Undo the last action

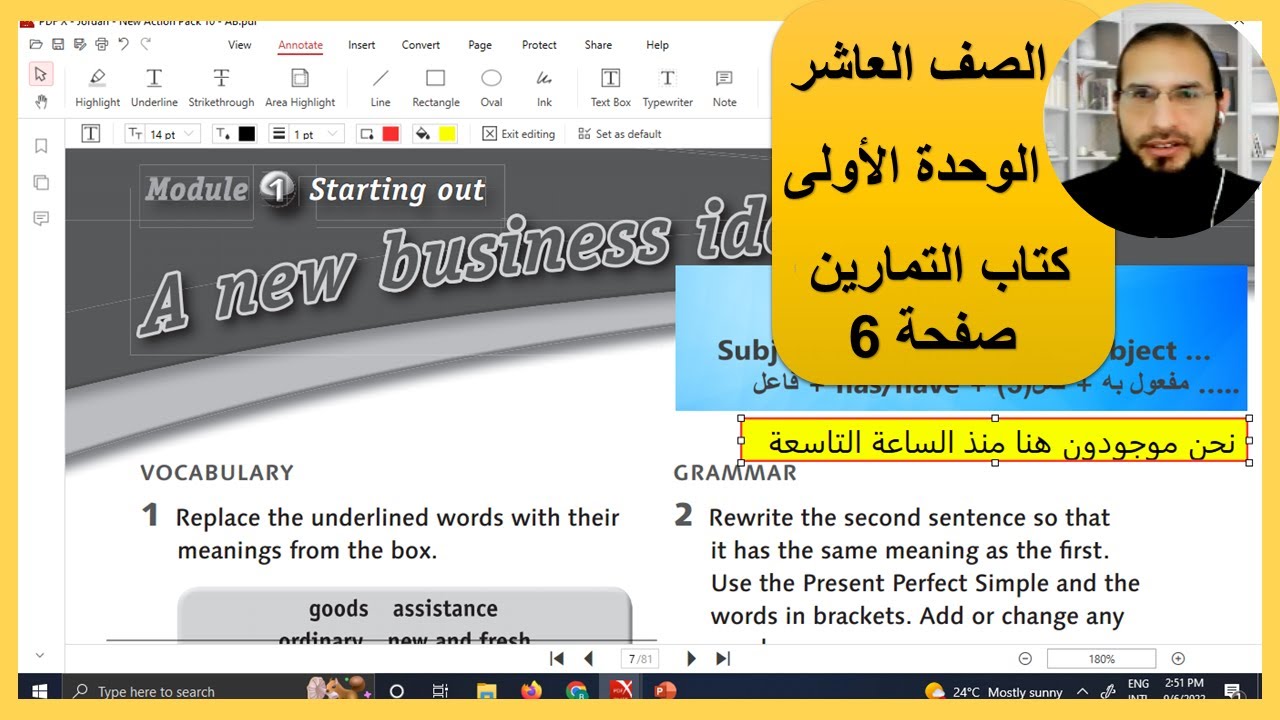[x=123, y=44]
